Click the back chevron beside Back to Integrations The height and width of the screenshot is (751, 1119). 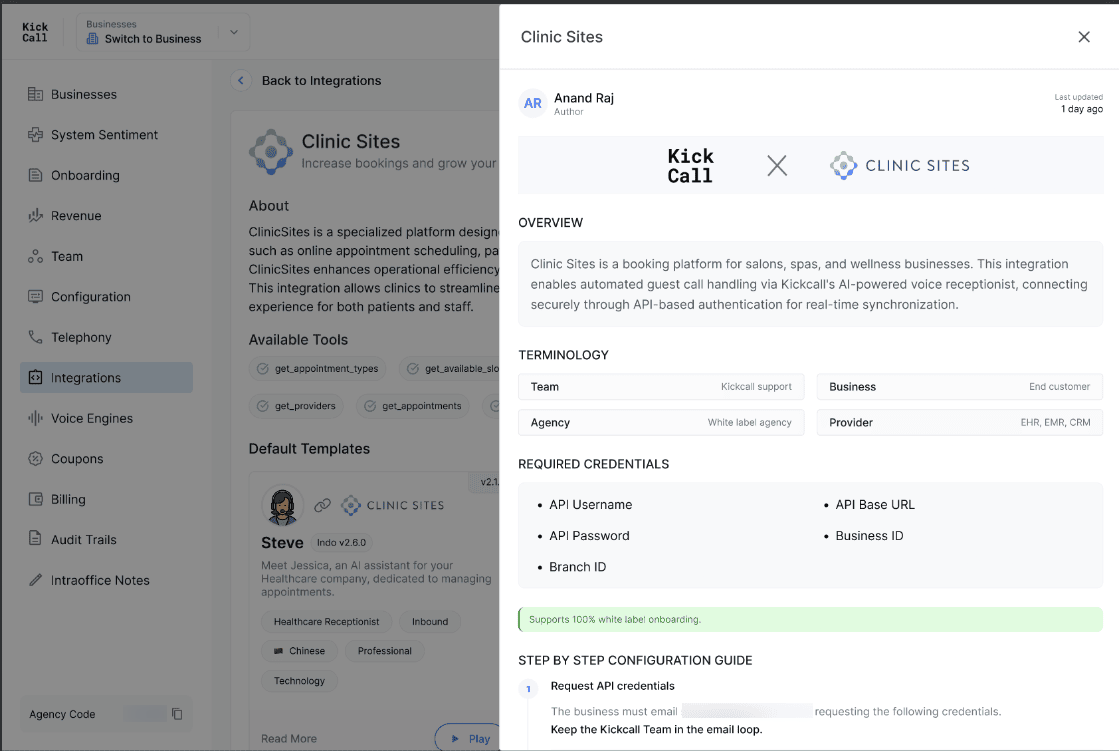tap(240, 81)
